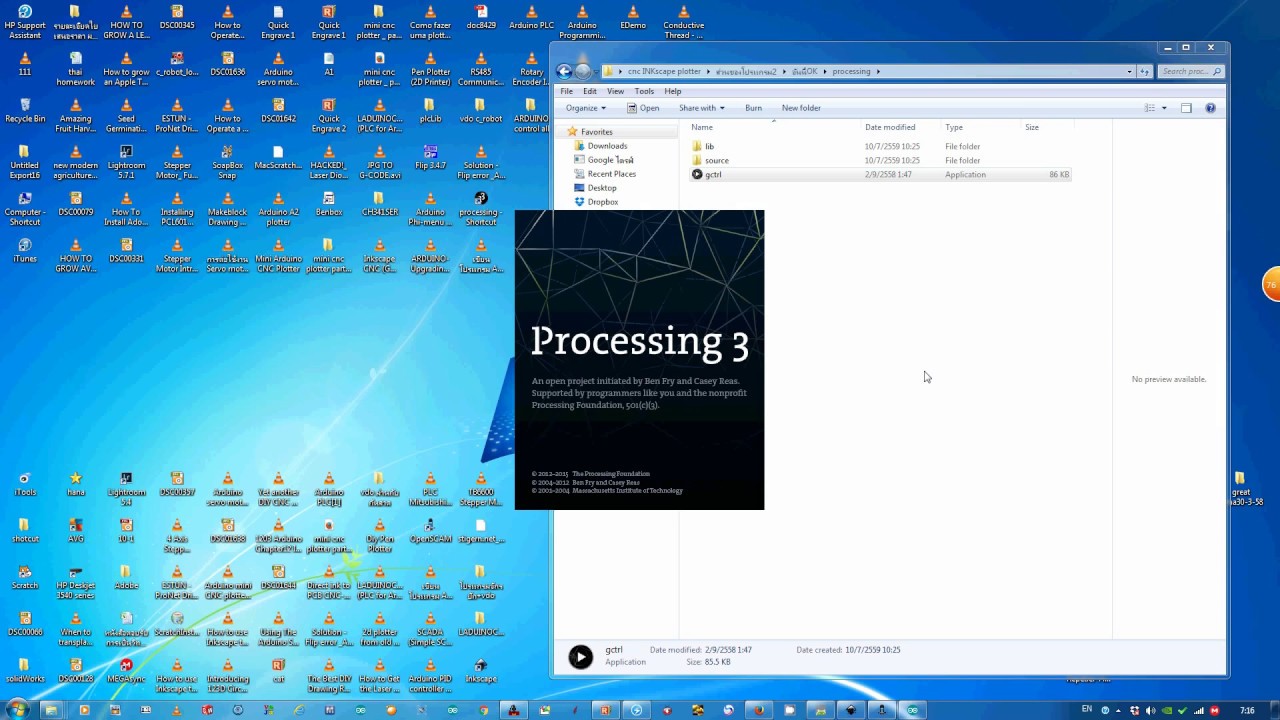1280x720 pixels.
Task: Select the MacScratch desktop file
Action: click(278, 157)
